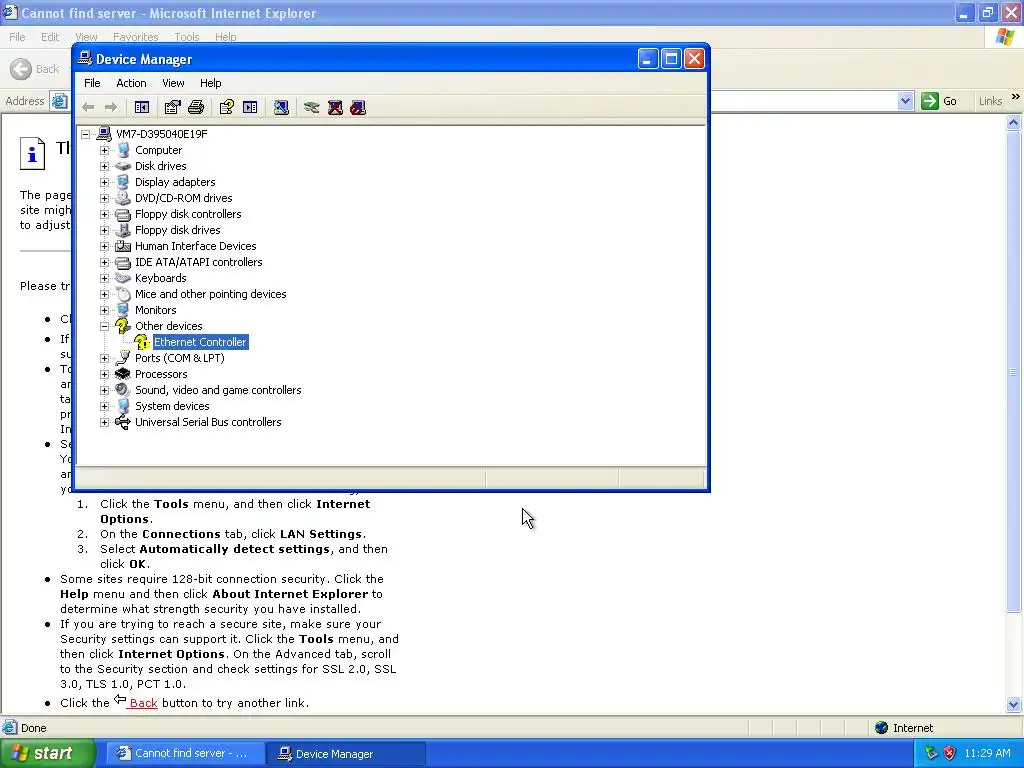
Task: Click the Go arrow icon in Internet Explorer
Action: [929, 101]
